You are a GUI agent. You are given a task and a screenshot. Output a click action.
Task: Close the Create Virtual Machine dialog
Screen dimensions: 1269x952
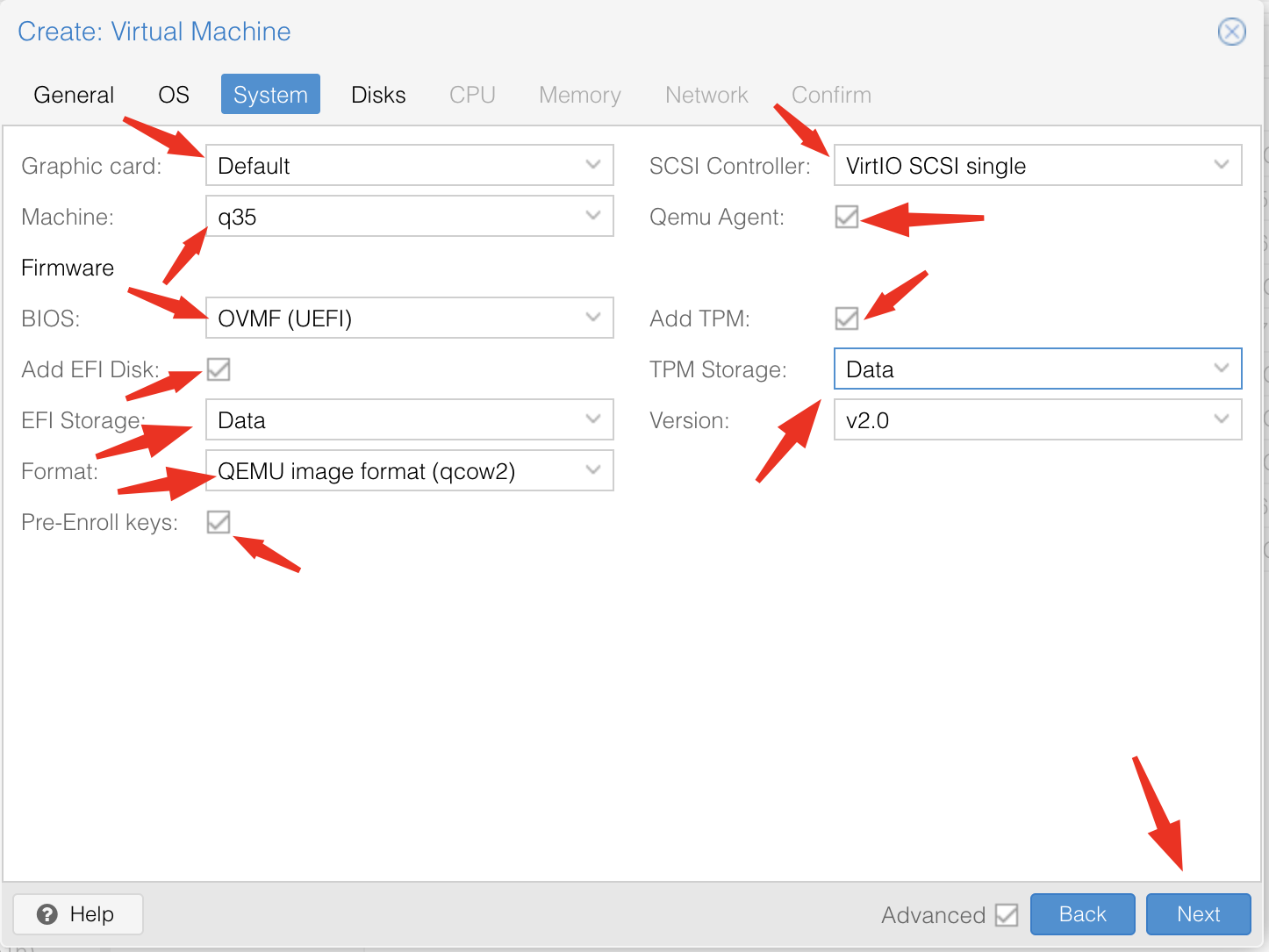click(1231, 32)
